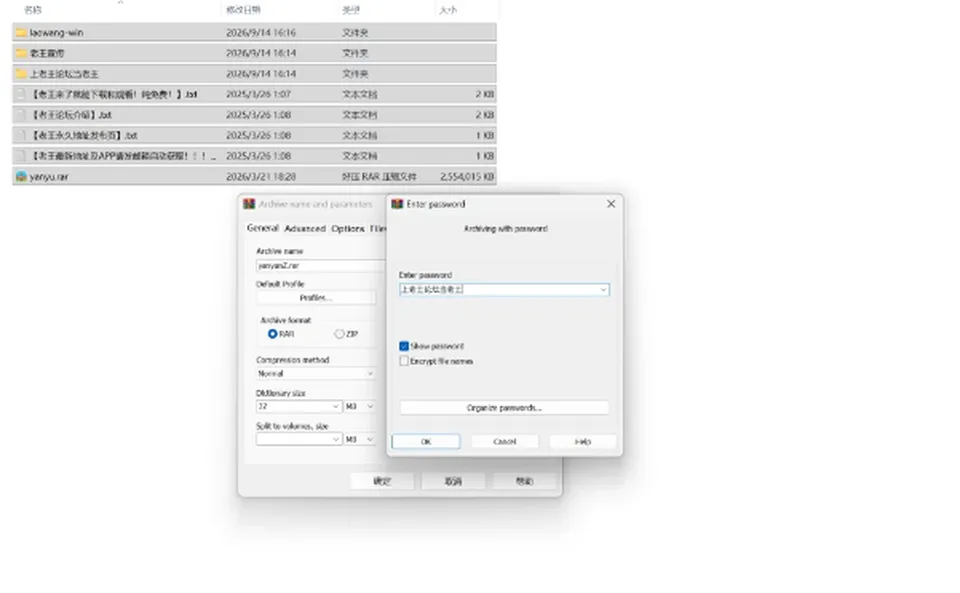Click 帮助 in the Archive name and parameters dialog
Viewport: 960px width, 593px height.
pos(524,481)
